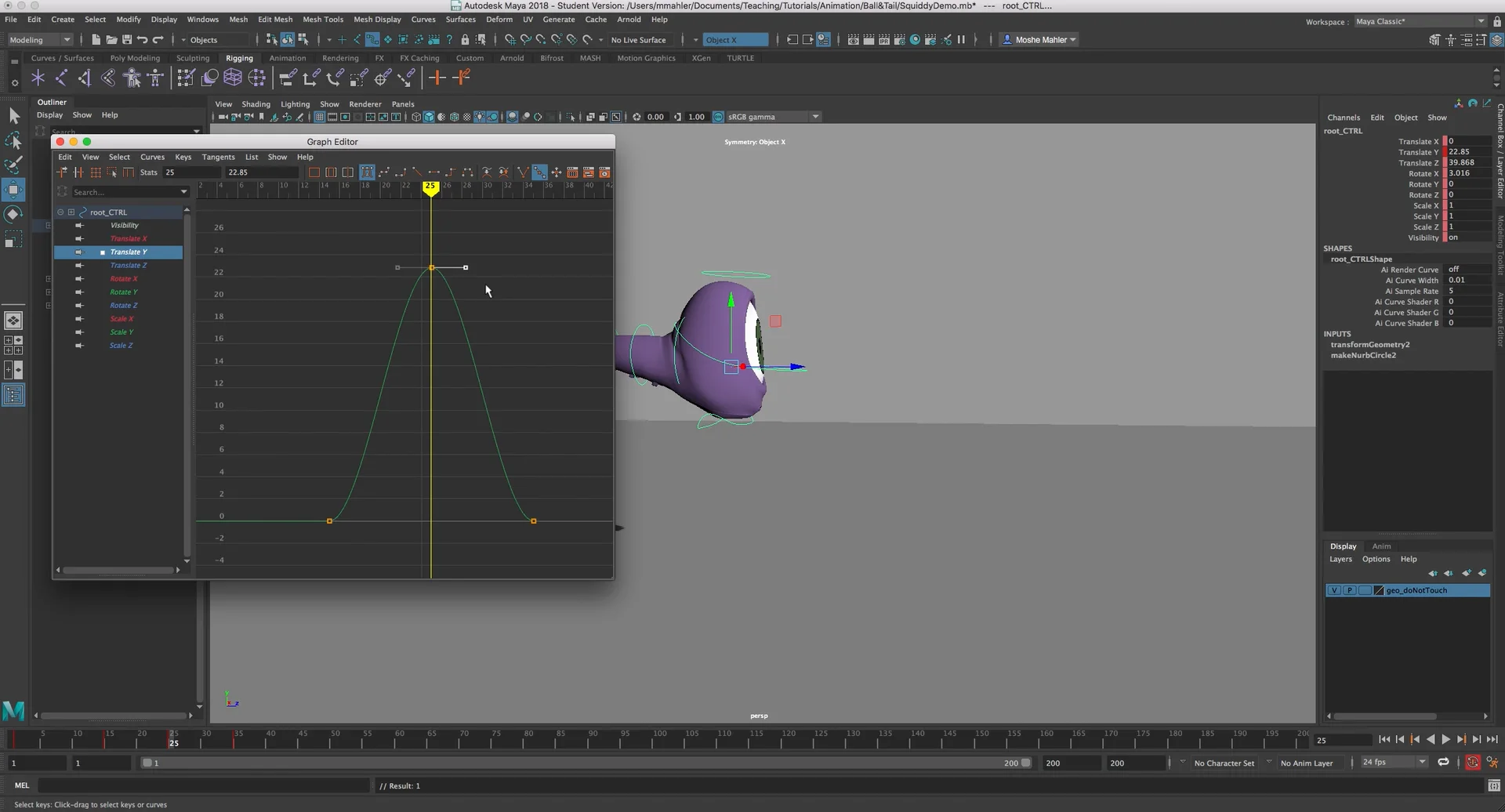Click Create Joints icon on Rigging shelf
1505x812 pixels.
[x=61, y=78]
